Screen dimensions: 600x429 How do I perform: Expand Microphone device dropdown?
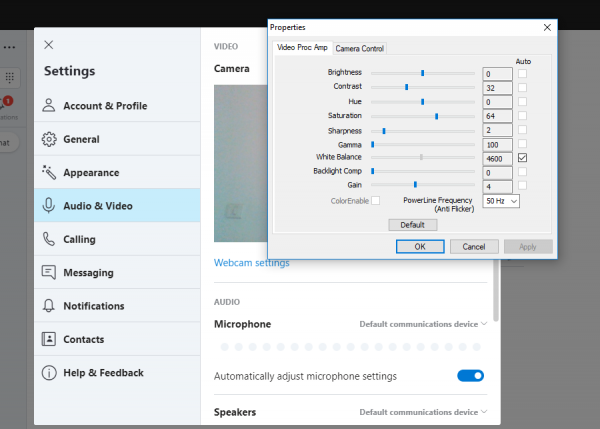pyautogui.click(x=423, y=324)
